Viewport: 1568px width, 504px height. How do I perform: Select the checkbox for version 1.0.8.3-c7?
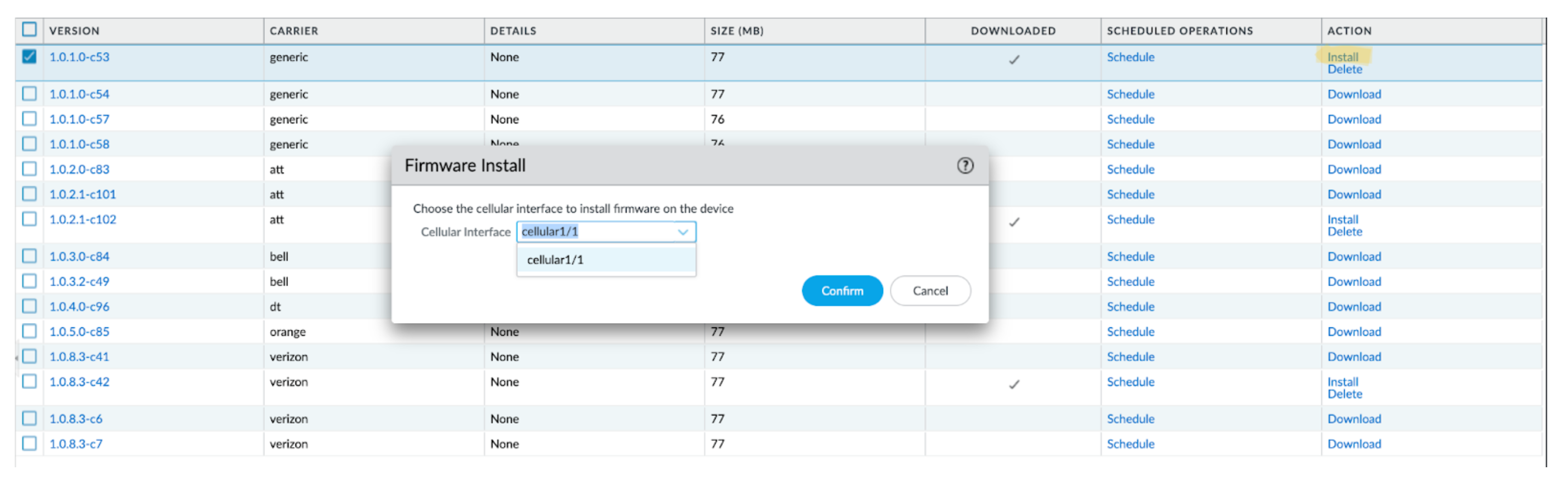click(x=29, y=444)
